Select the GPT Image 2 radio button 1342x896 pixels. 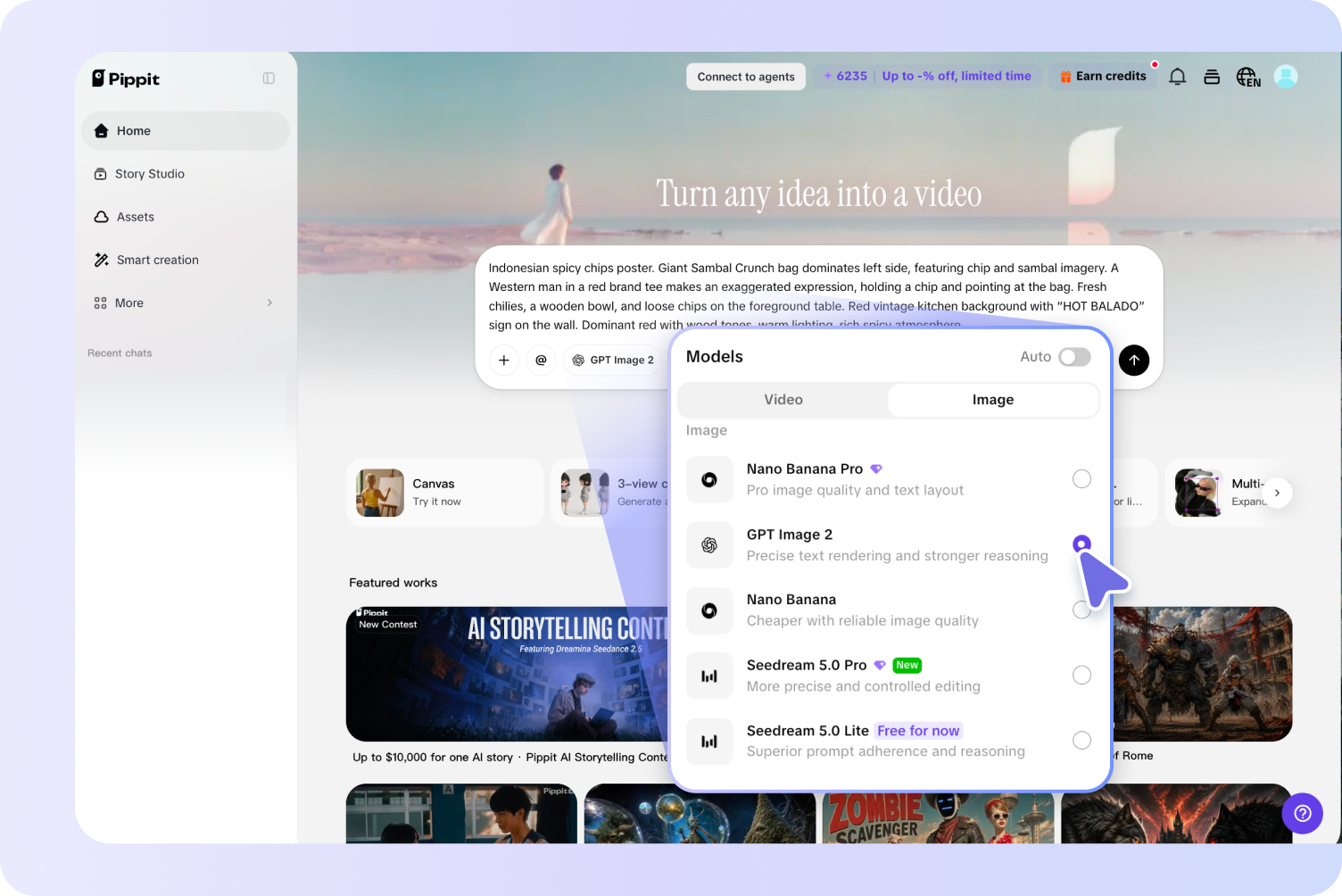tap(1081, 544)
